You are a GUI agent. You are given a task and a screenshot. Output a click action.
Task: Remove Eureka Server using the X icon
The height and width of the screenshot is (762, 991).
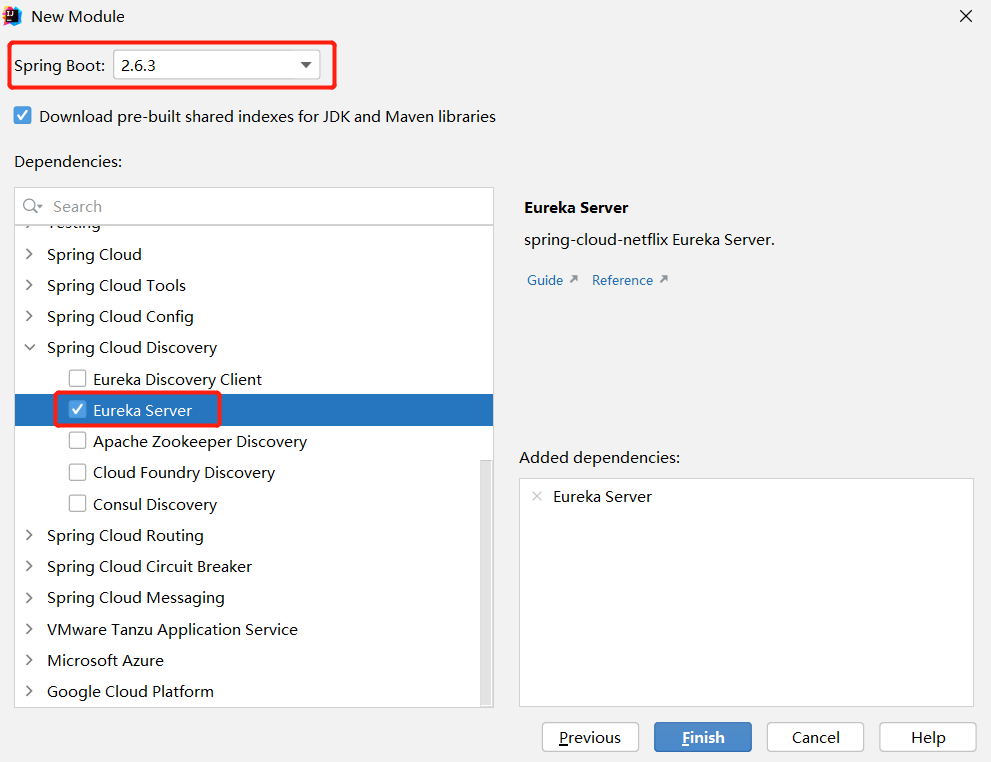pyautogui.click(x=537, y=497)
